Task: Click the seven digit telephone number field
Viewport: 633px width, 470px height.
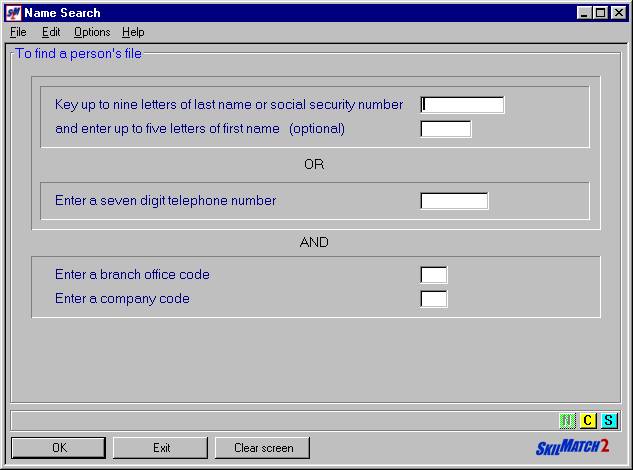Action: point(454,201)
